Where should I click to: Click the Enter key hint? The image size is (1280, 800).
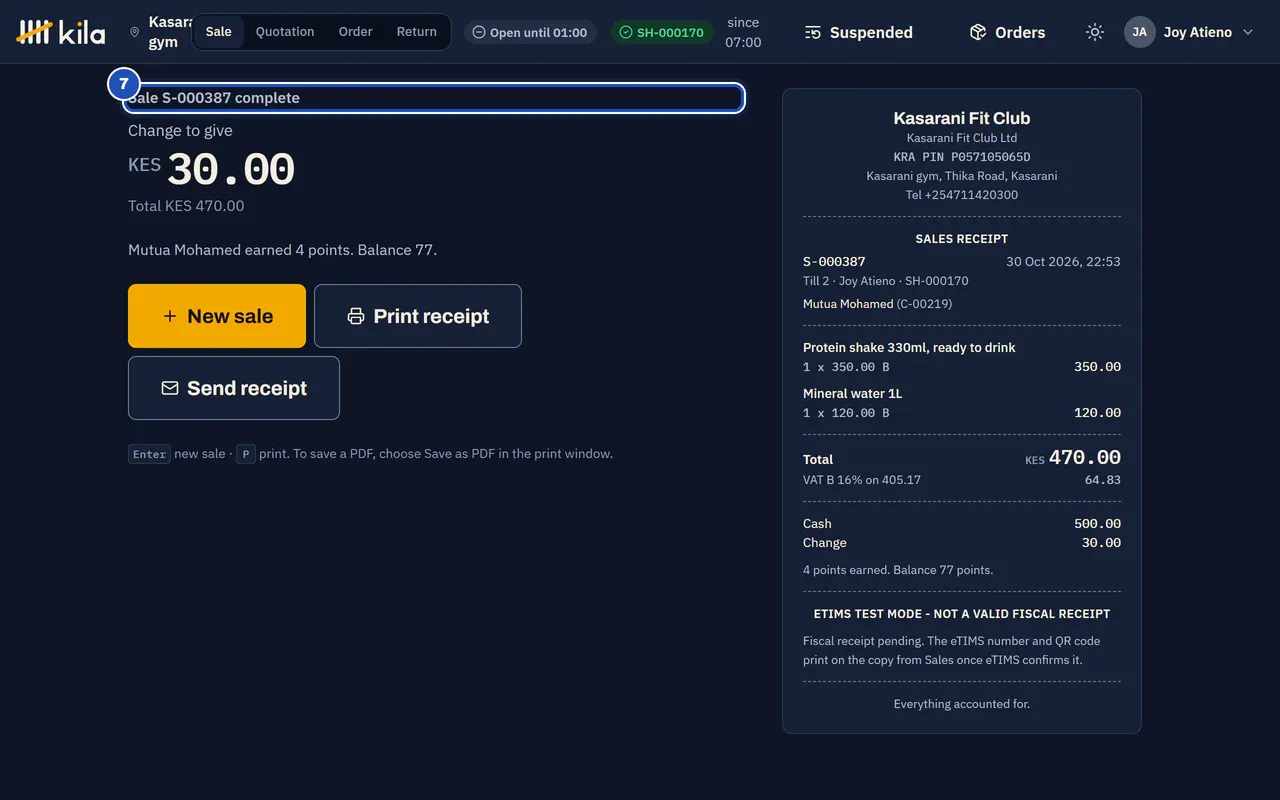(150, 454)
